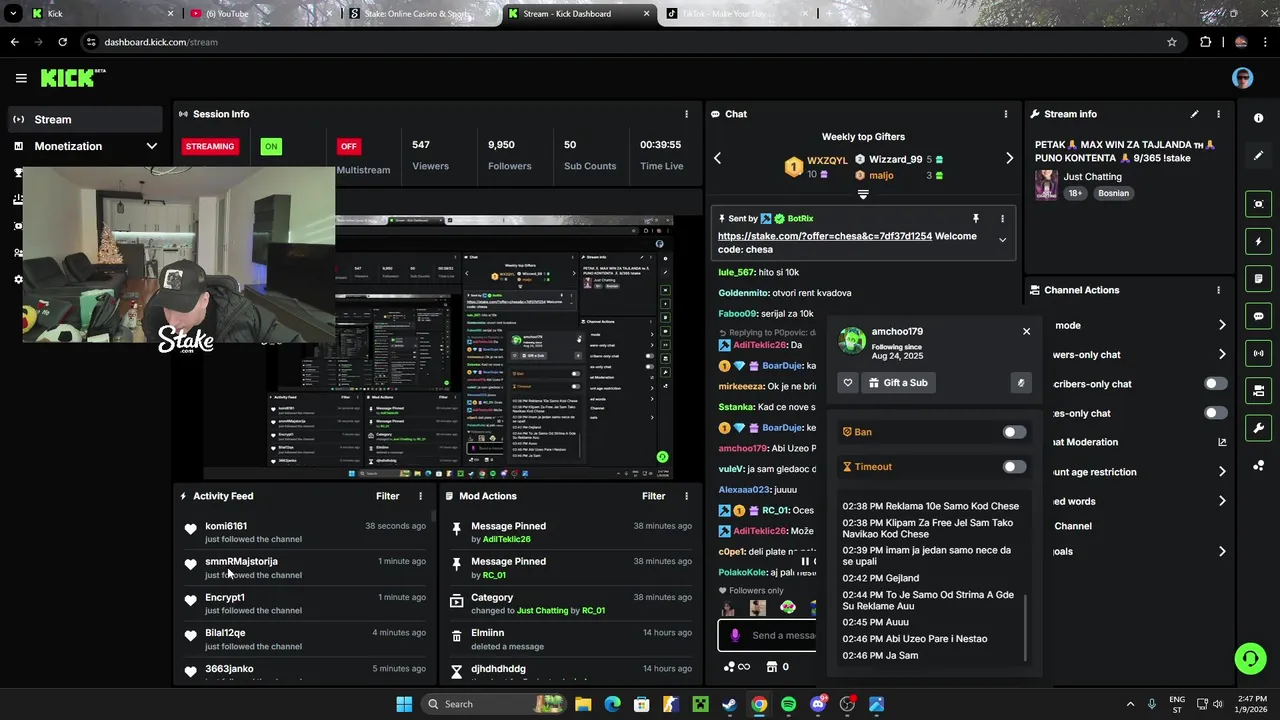
Task: Click the heart icon in amchoo179 user card
Action: tap(848, 382)
